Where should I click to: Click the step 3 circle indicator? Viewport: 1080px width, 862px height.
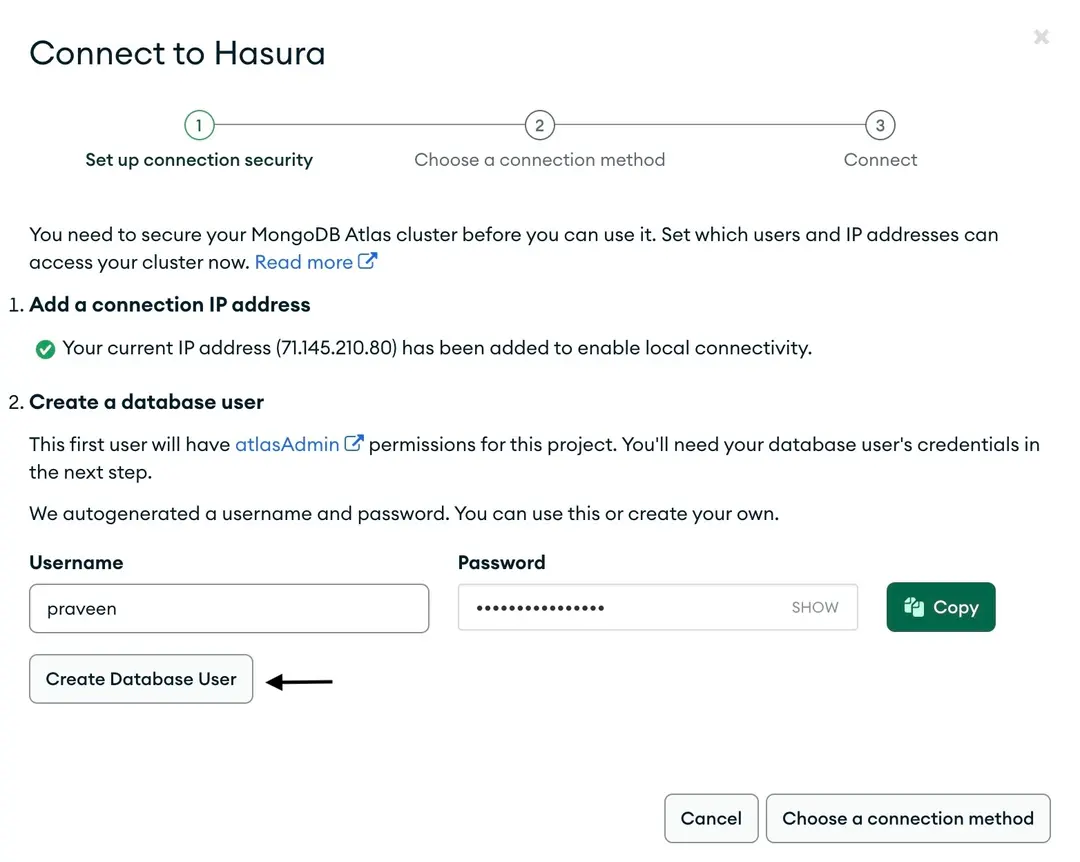[880, 125]
